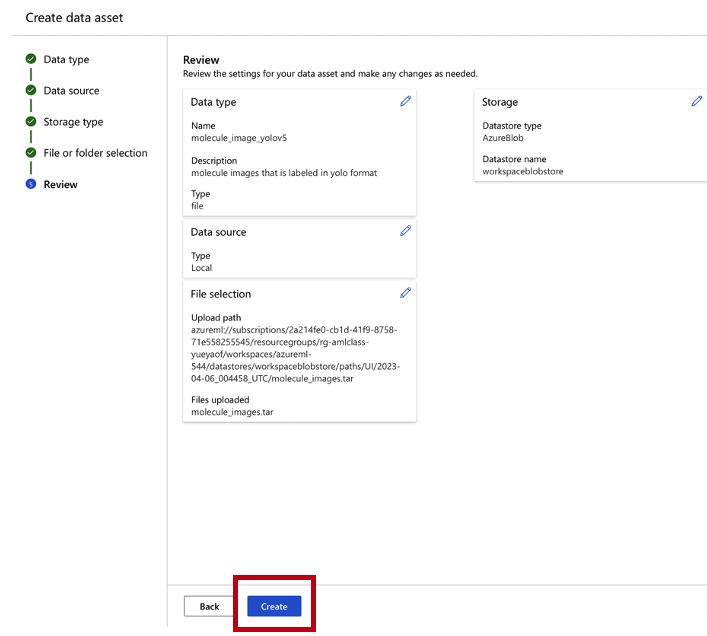
Task: Click the molecule_image_yolov5 name value
Action: [x=239, y=138]
